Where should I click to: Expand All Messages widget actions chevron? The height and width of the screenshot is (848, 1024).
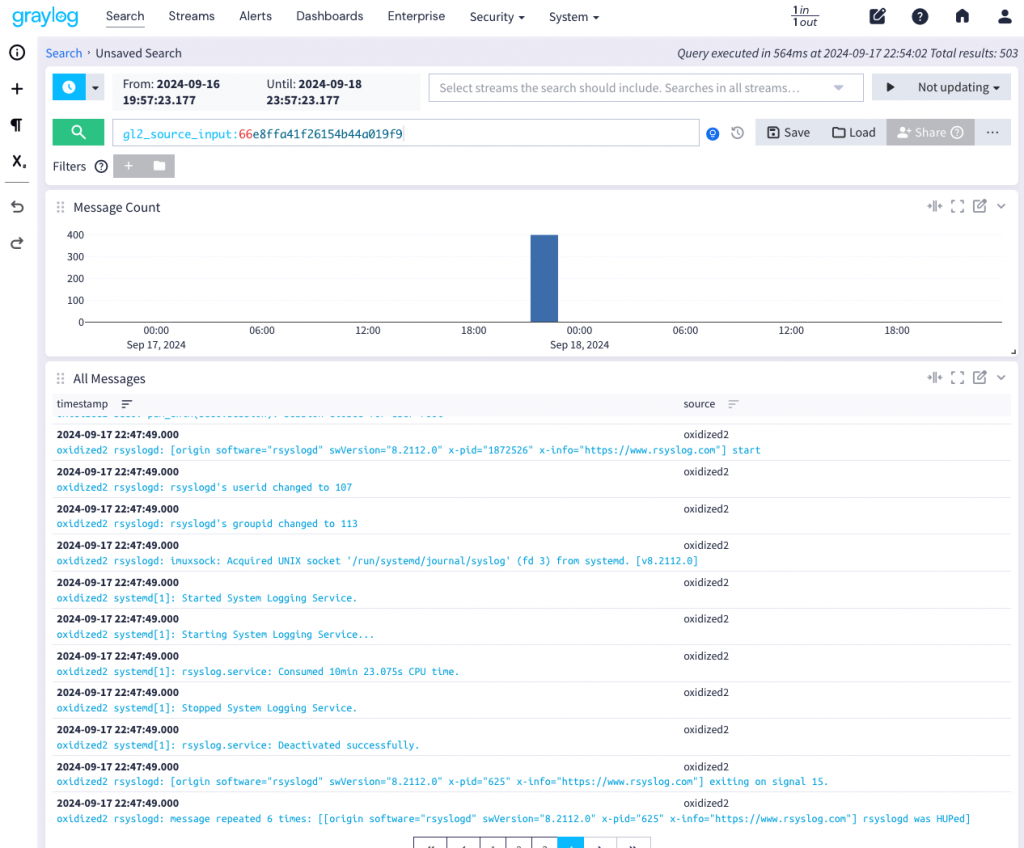click(1001, 378)
